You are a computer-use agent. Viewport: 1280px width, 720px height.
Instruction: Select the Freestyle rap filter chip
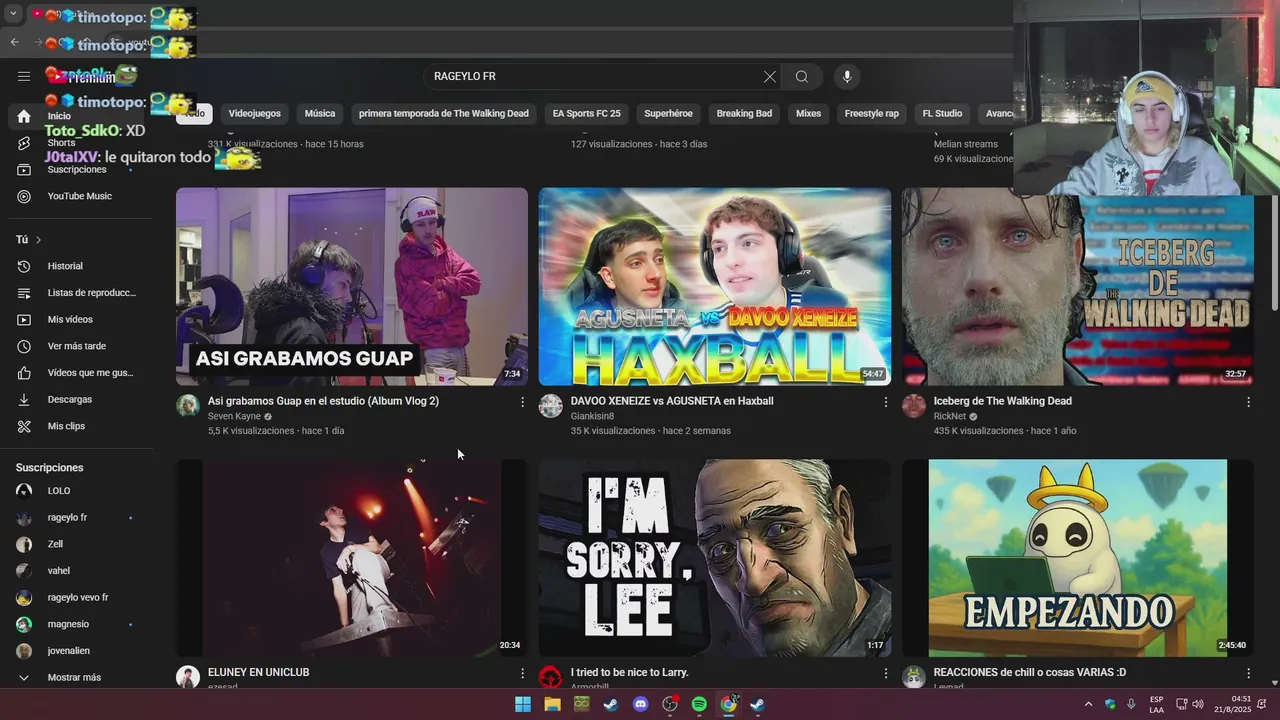872,114
